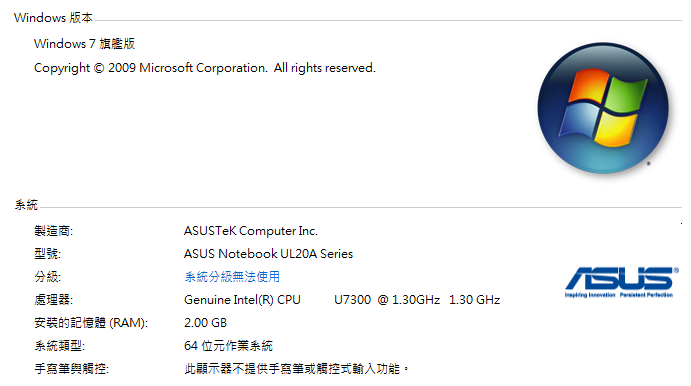691x386 pixels.
Task: Select the ASUSTeK Computer Inc. manufacturer value
Action: (x=251, y=231)
